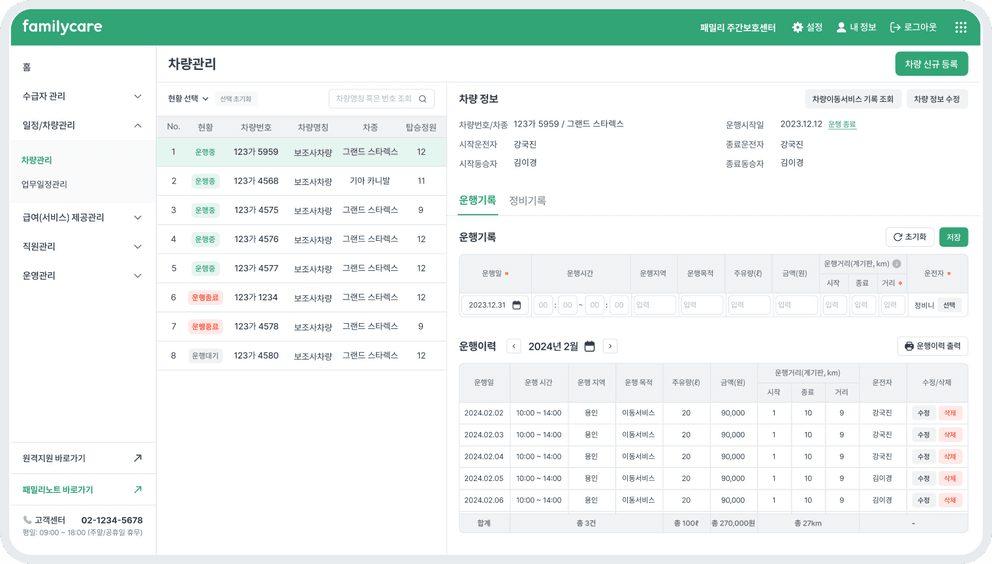The width and height of the screenshot is (992, 564).
Task: Click 수정 for the 2024.02.04 record
Action: point(924,456)
